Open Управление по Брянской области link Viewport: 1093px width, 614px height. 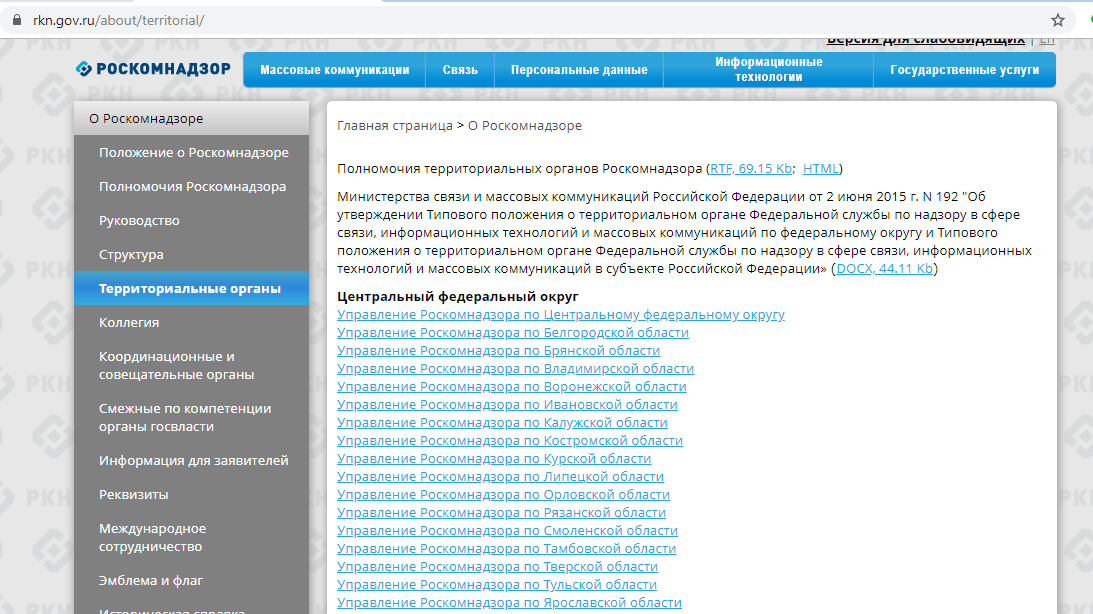coord(498,351)
